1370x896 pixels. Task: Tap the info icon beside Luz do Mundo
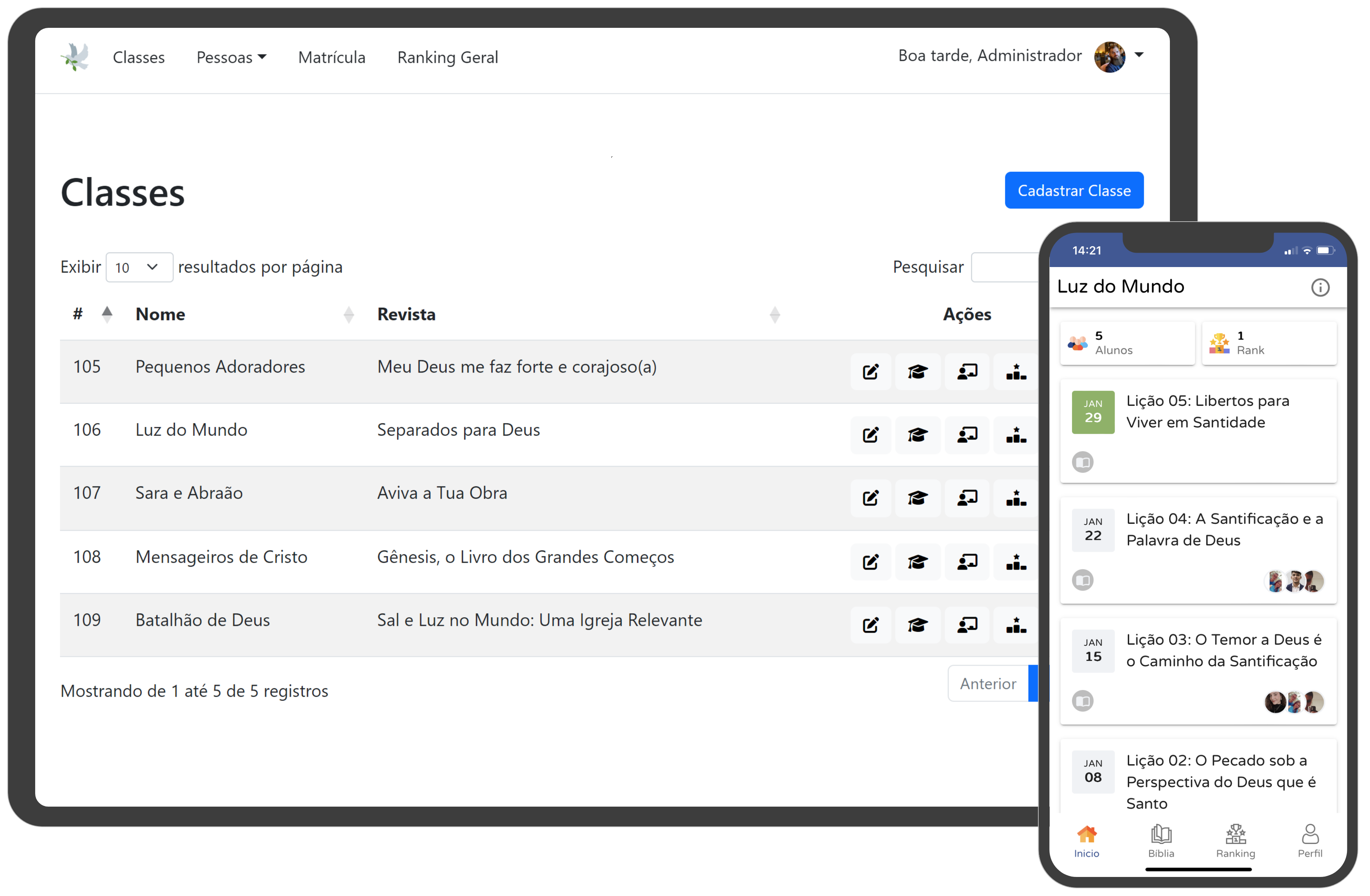(x=1320, y=287)
